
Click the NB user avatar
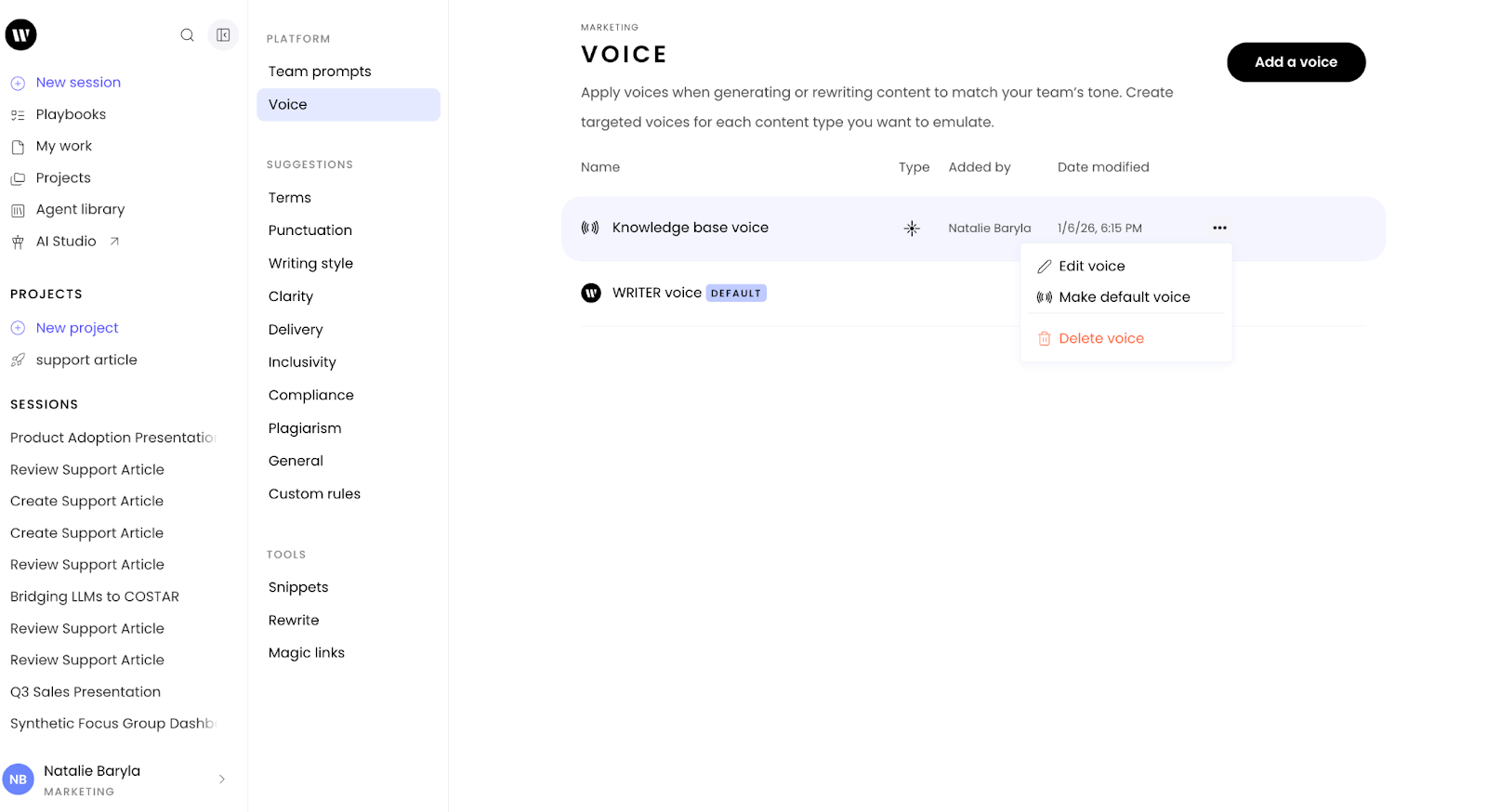point(19,779)
